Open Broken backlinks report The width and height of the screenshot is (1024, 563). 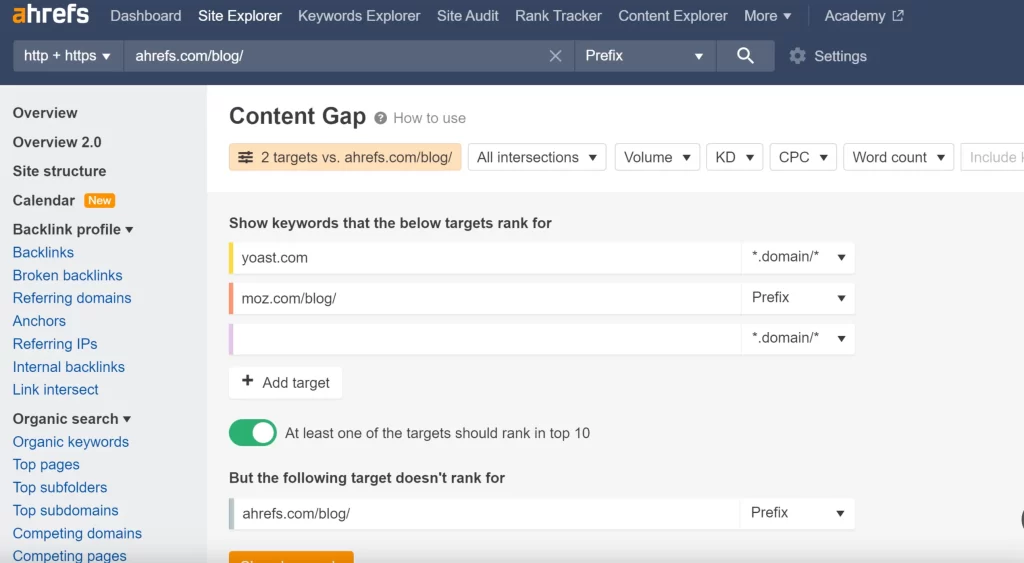pos(67,275)
